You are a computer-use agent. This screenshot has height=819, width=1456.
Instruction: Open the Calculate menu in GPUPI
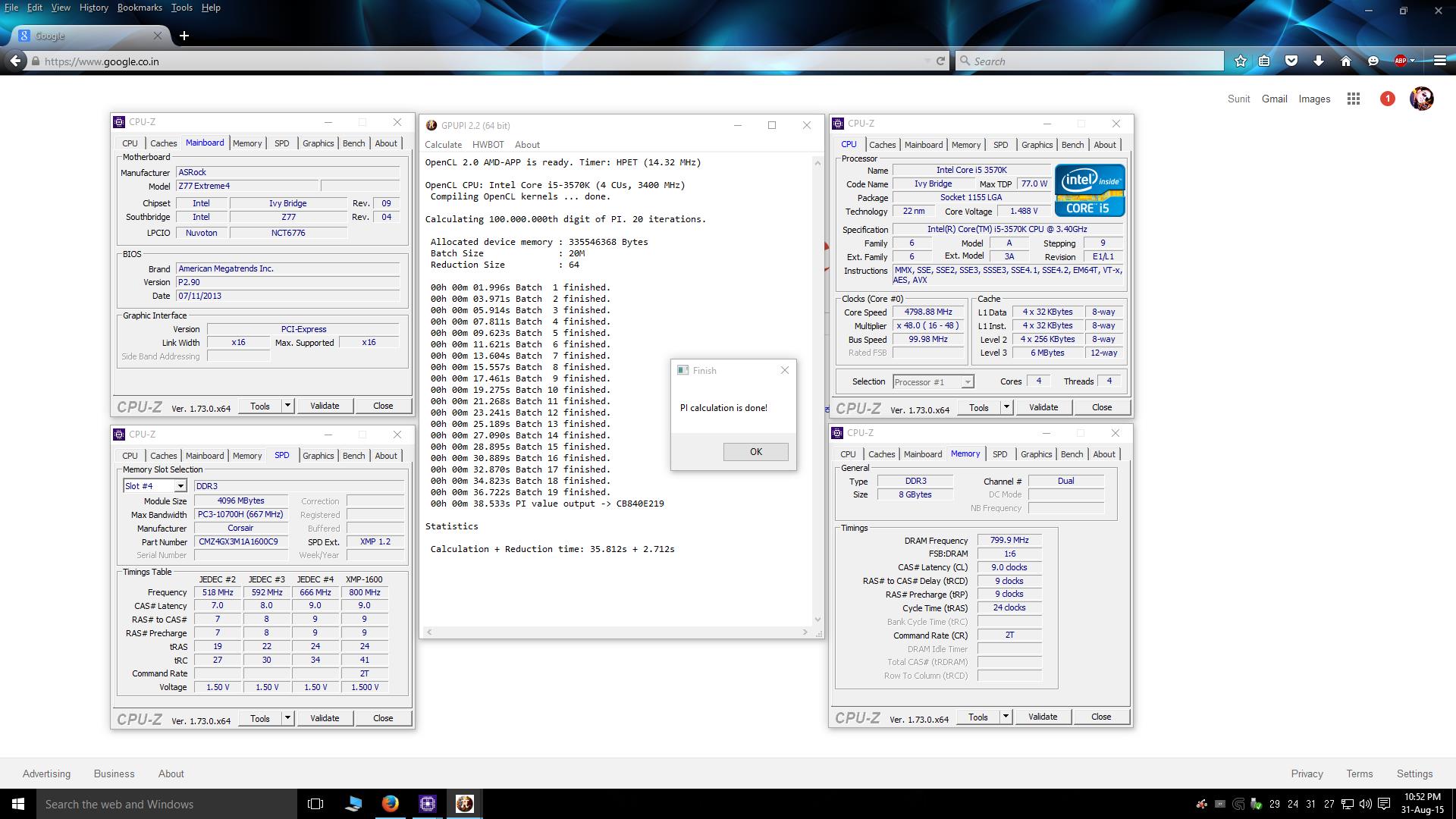point(443,144)
